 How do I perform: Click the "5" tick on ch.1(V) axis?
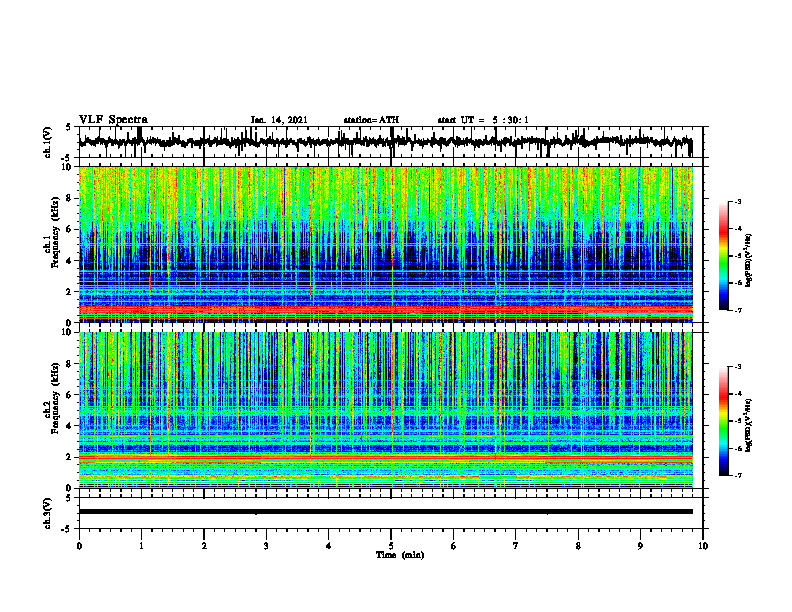pos(68,127)
